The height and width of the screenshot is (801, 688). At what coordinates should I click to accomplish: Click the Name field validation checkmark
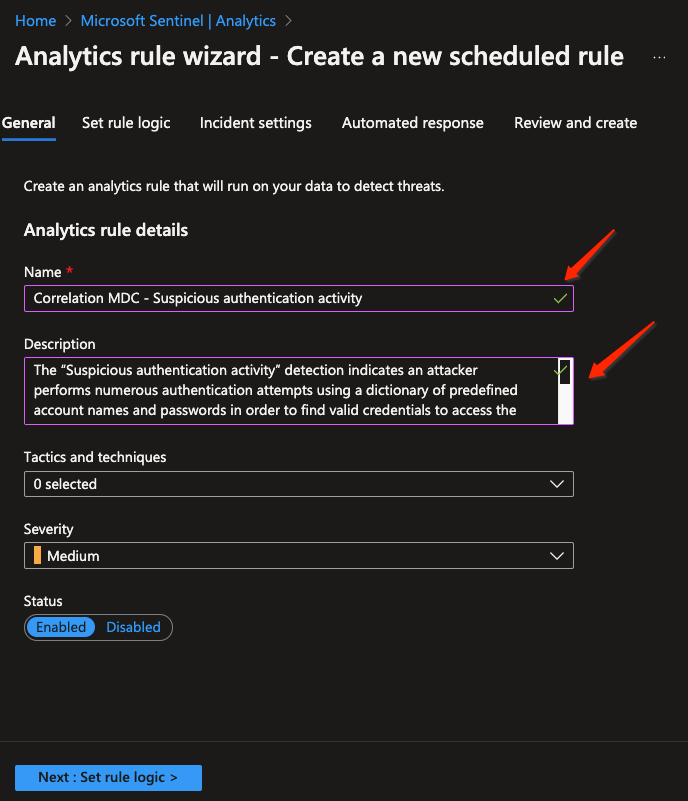560,298
